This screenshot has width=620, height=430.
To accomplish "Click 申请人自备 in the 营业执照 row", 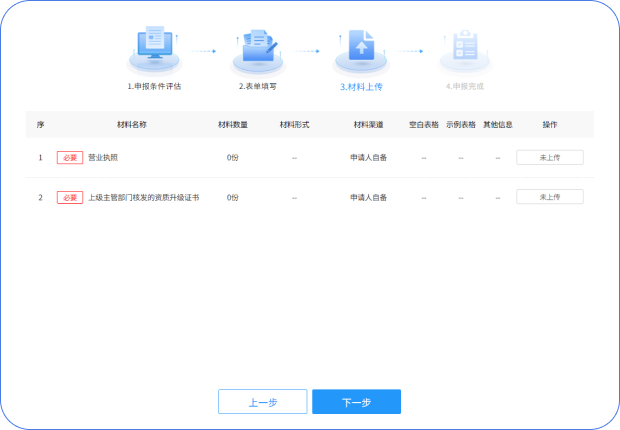I will click(x=368, y=157).
